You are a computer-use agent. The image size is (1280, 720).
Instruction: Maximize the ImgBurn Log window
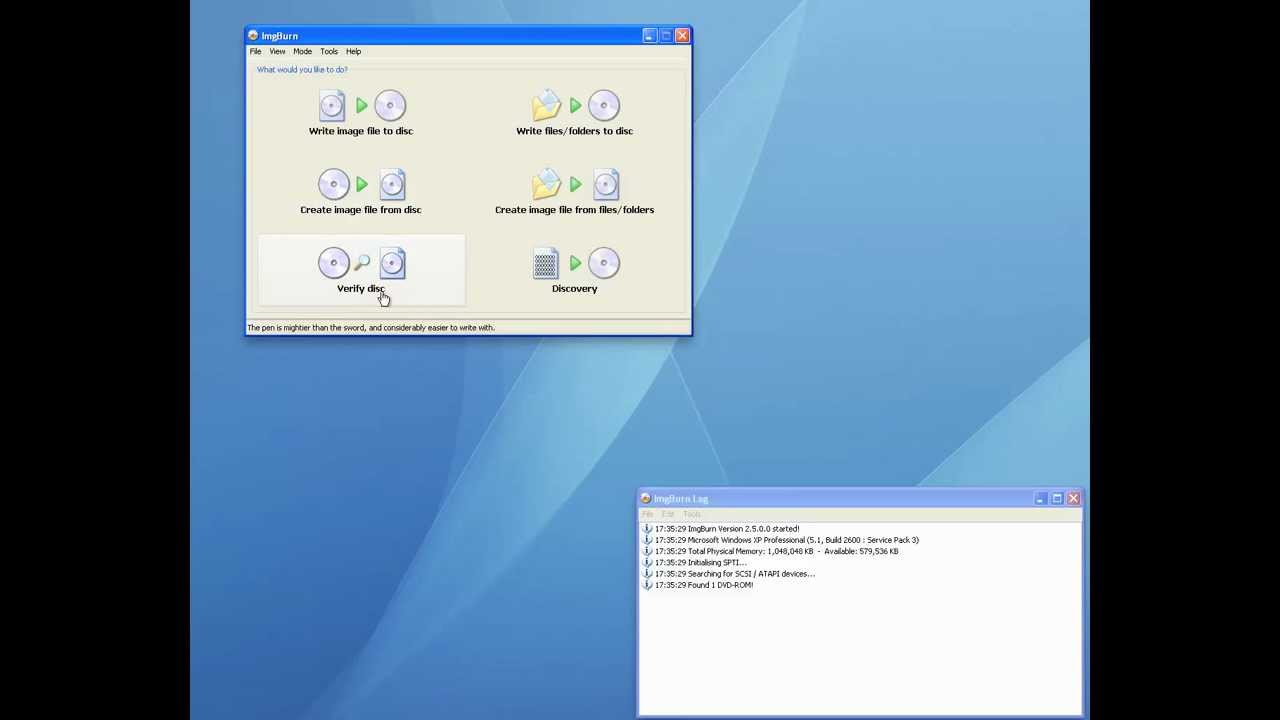point(1057,498)
